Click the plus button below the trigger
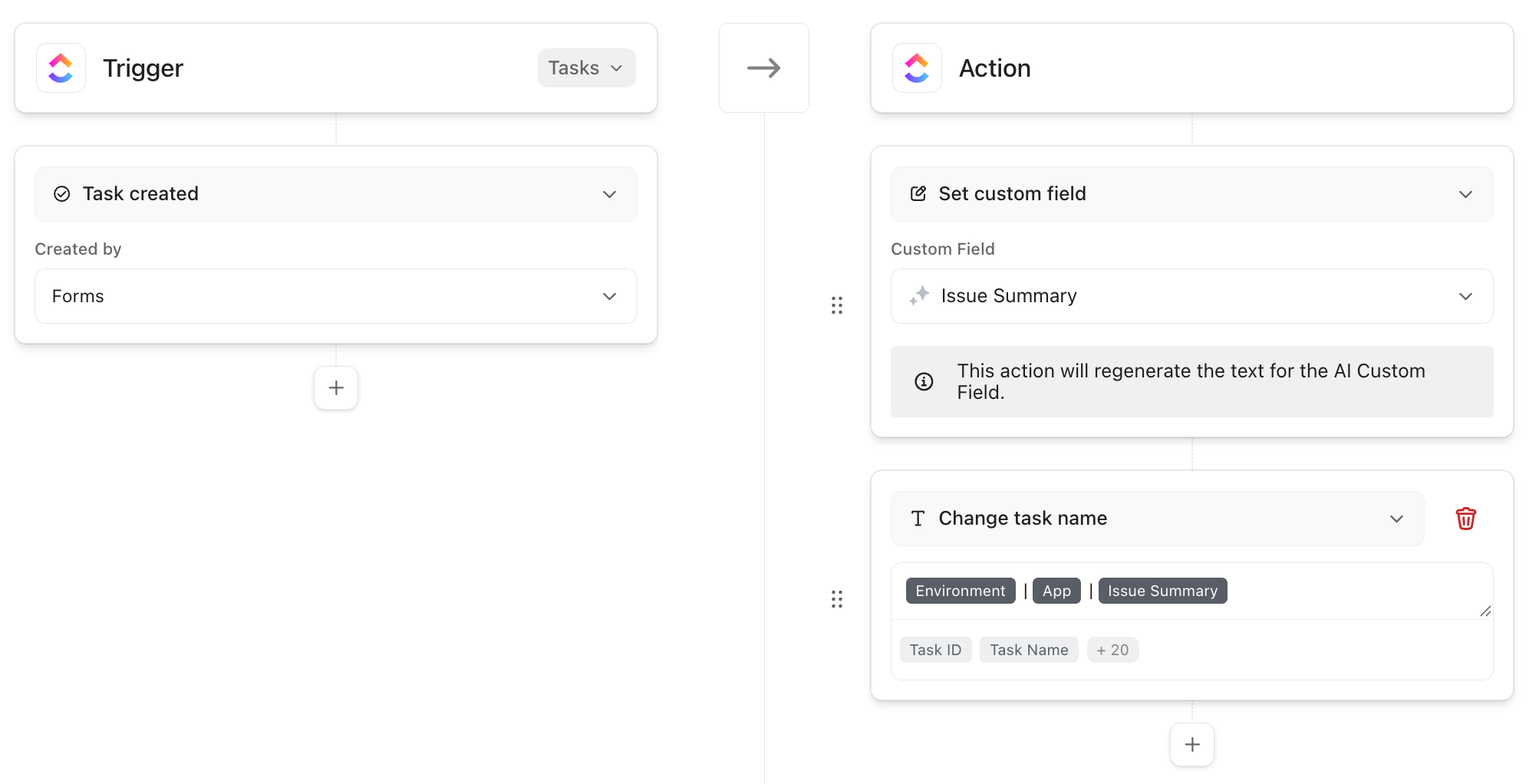This screenshot has width=1539, height=784. click(x=335, y=387)
